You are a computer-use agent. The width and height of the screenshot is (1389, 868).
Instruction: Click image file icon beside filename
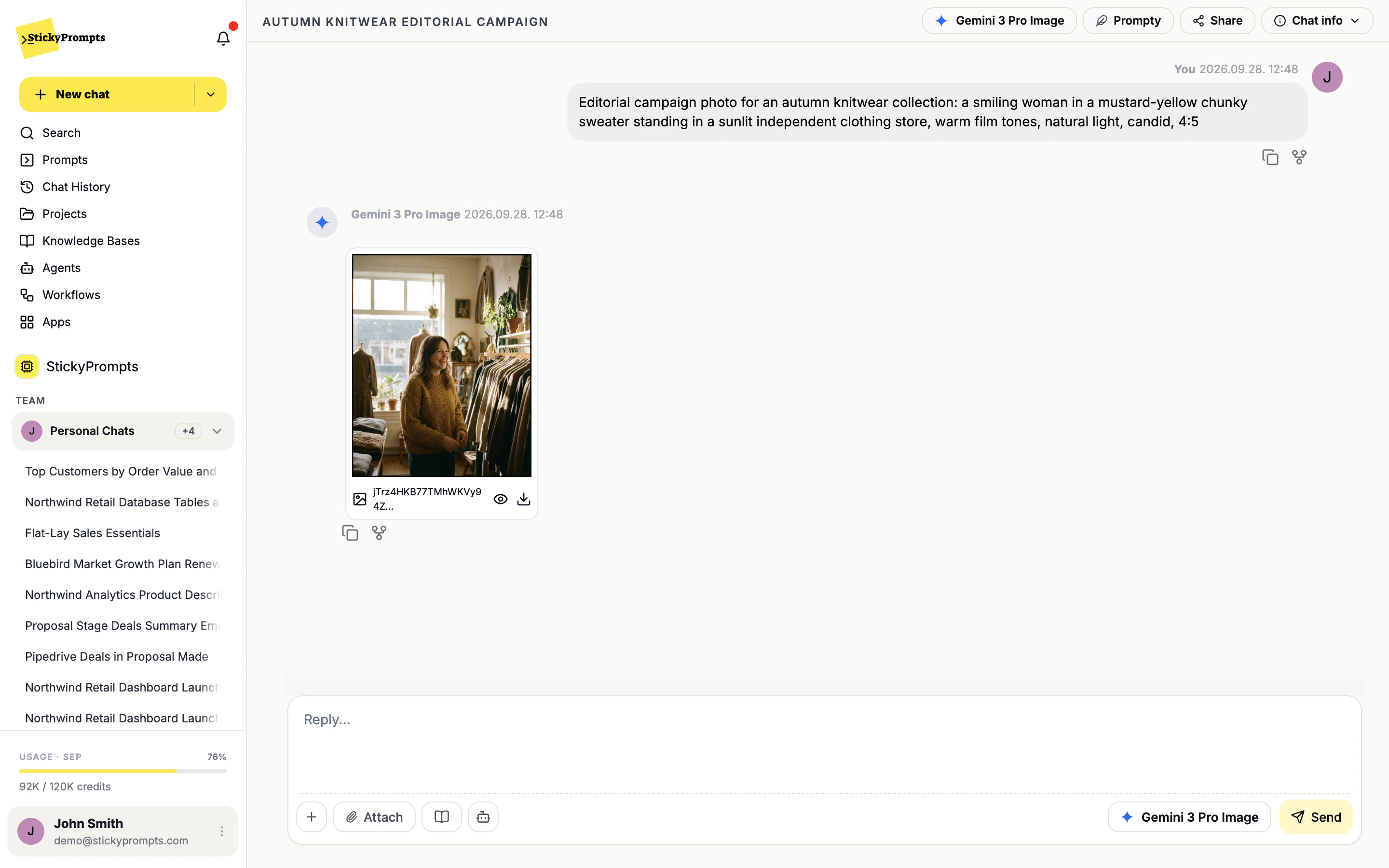click(x=360, y=499)
